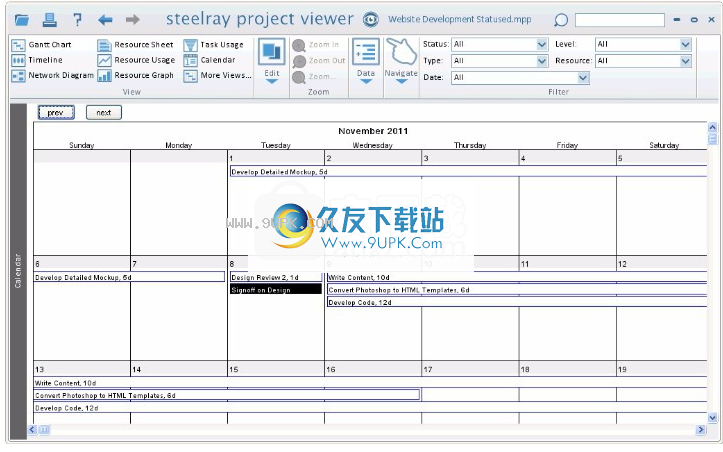
Task: Click the horizontal scrollbar right arrow
Action: point(701,430)
